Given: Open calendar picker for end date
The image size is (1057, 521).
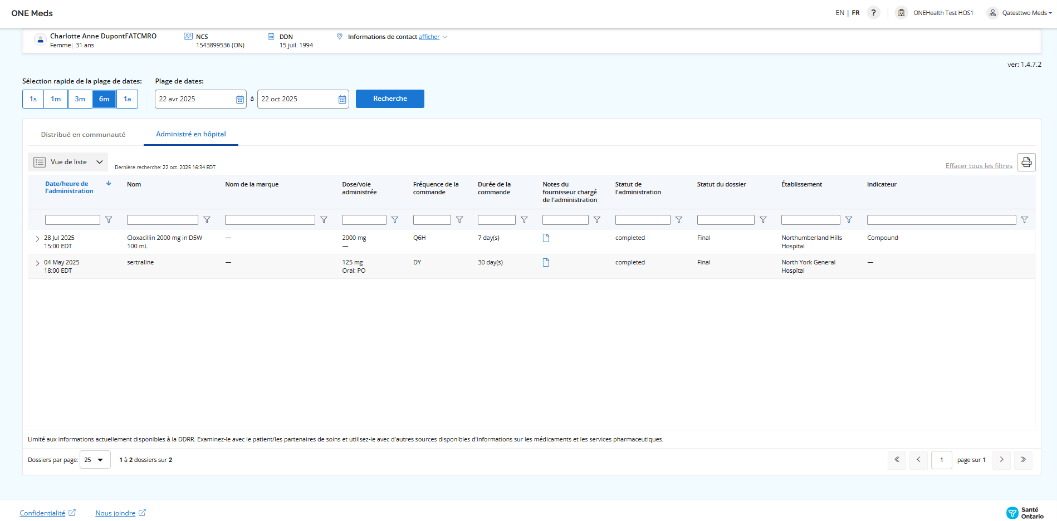Looking at the screenshot, I should [342, 99].
